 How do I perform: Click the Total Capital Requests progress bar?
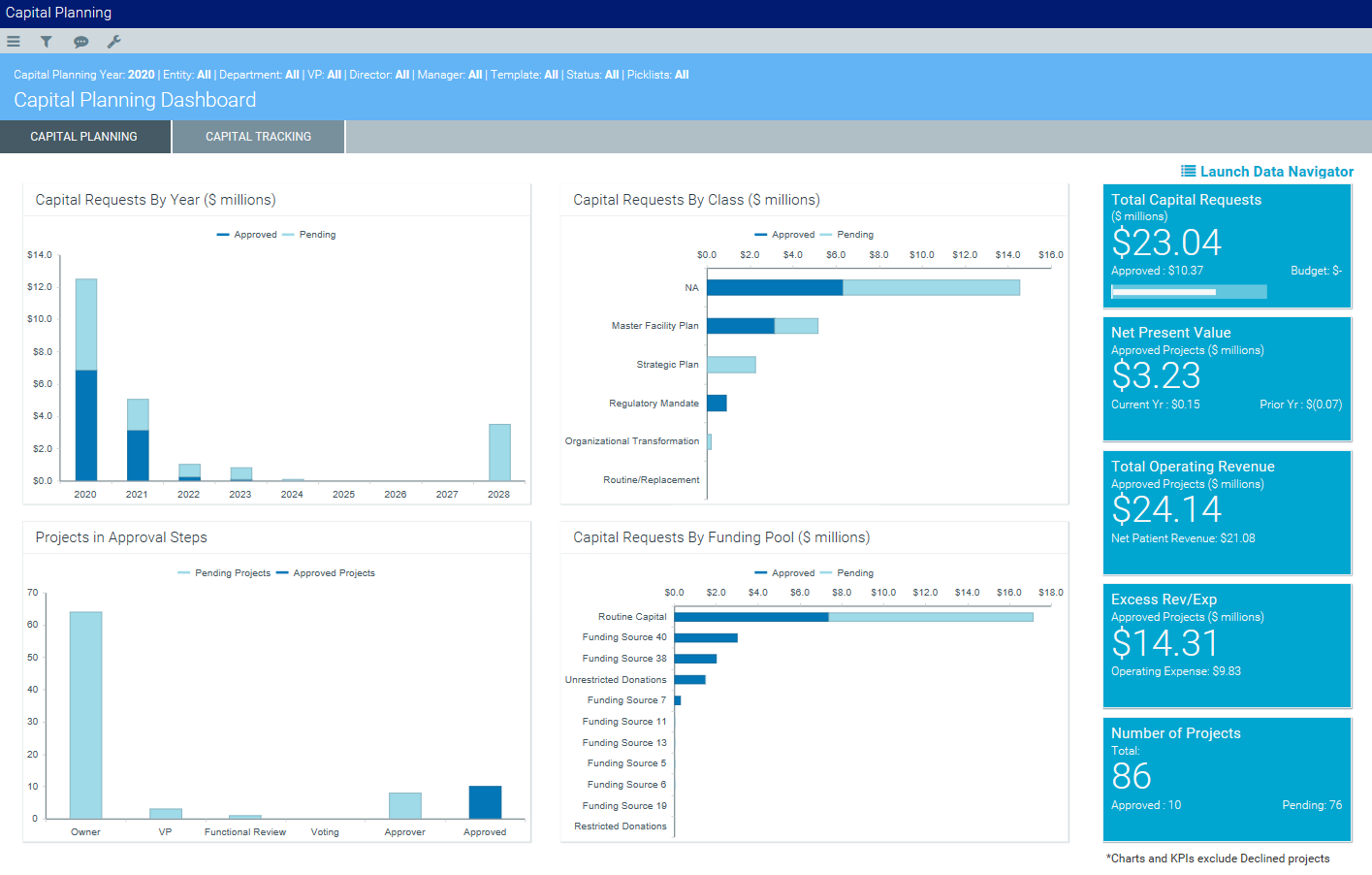click(1189, 292)
